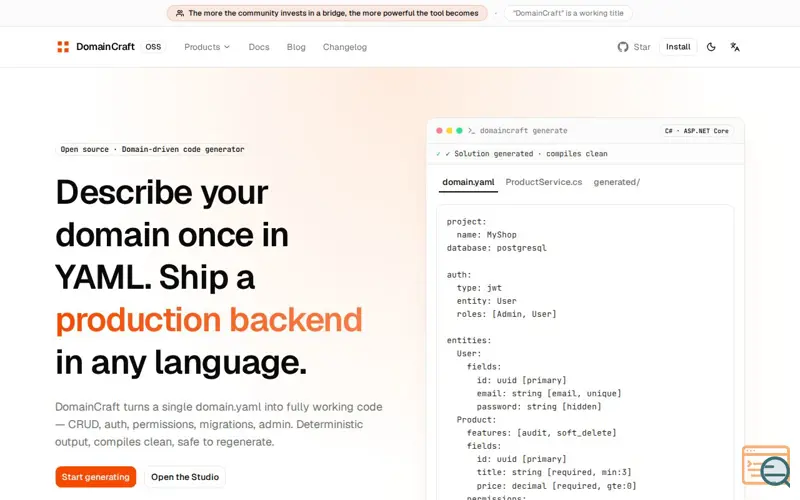Screen dimensions: 800x500
Task: Click the Star link in header
Action: 642,47
